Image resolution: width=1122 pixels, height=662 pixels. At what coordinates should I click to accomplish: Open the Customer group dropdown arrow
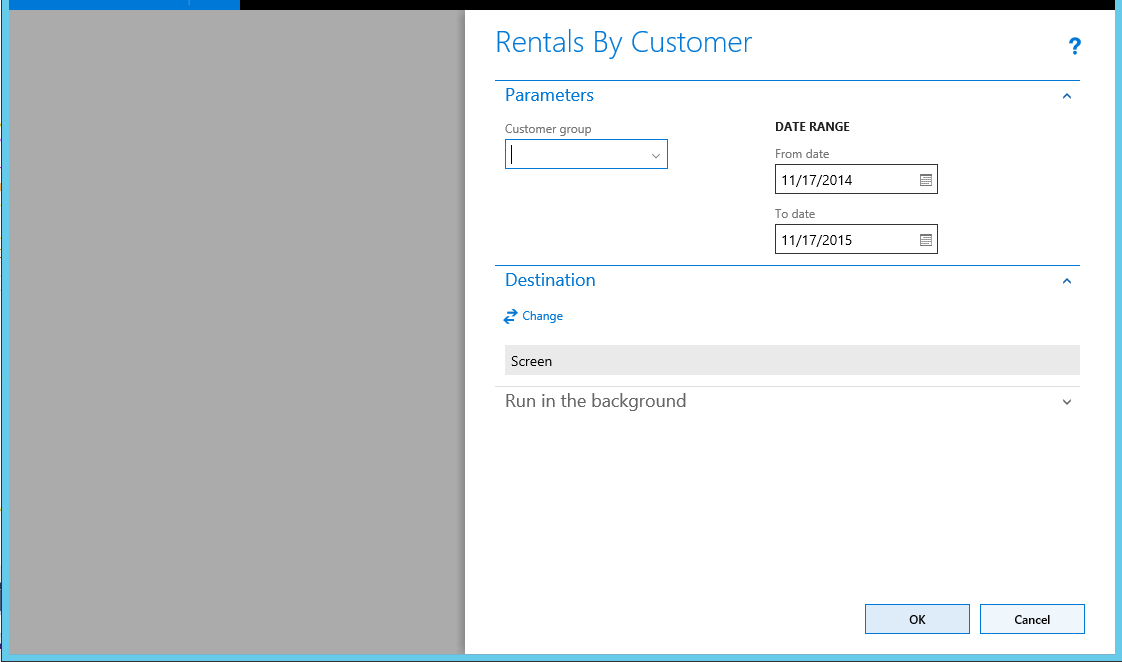tap(655, 155)
